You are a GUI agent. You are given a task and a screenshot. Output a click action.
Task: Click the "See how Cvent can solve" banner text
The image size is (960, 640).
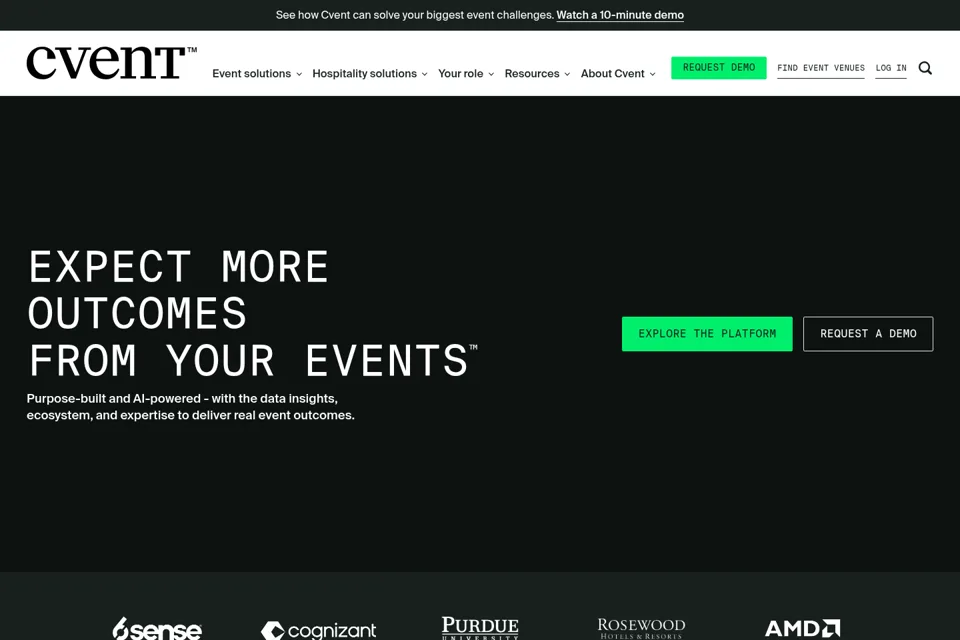(x=414, y=15)
